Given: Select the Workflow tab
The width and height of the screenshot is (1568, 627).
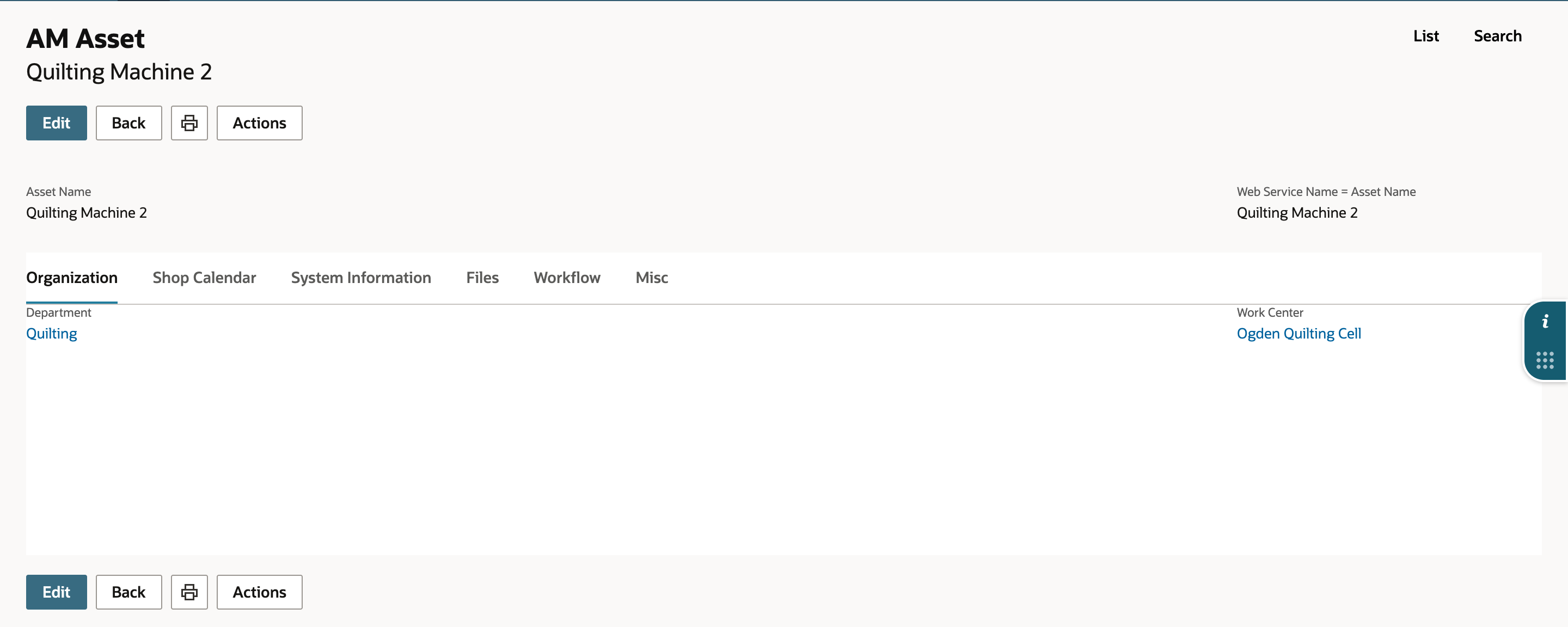Looking at the screenshot, I should point(567,278).
